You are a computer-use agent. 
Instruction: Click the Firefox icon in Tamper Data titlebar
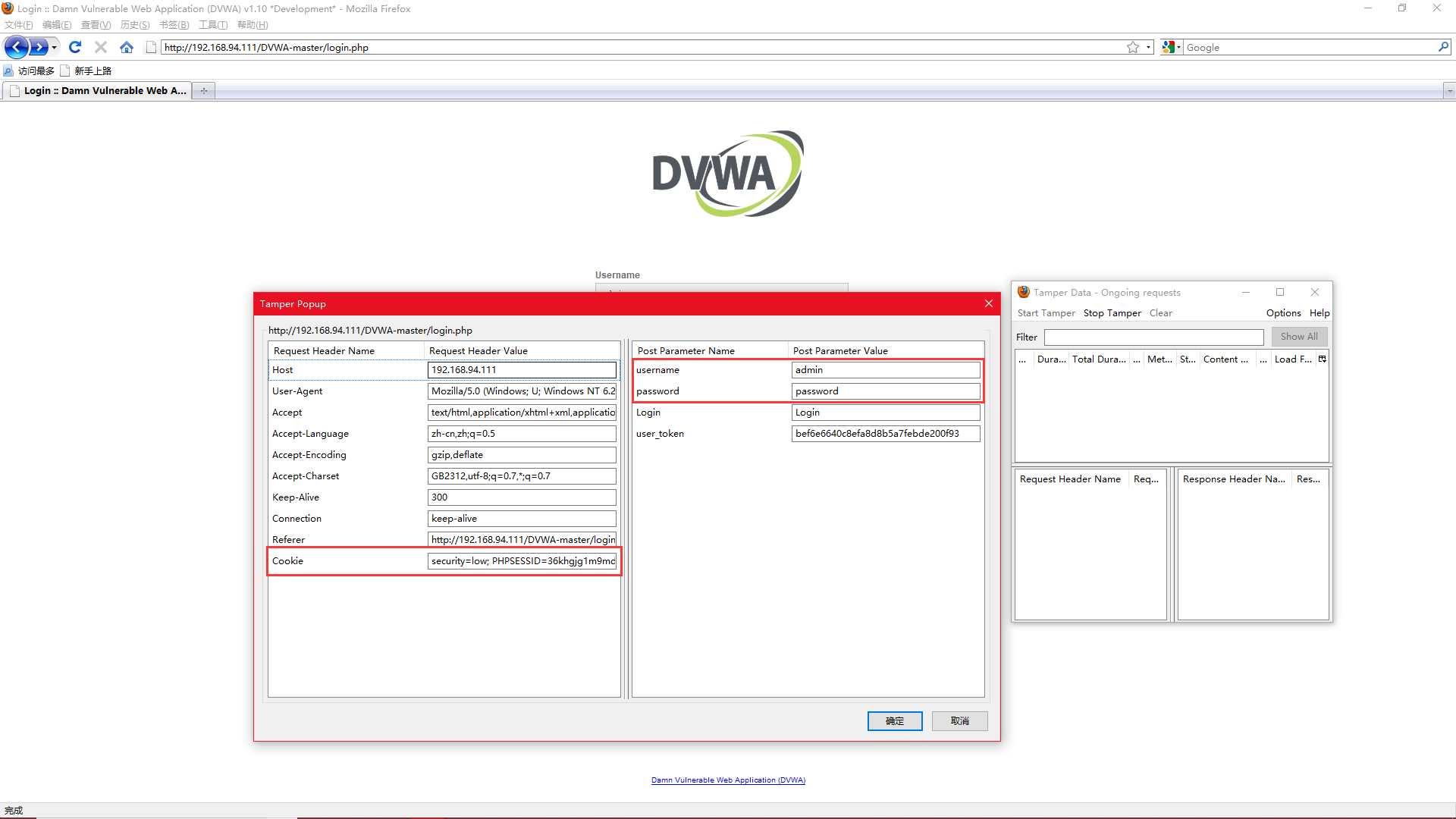tap(1024, 292)
